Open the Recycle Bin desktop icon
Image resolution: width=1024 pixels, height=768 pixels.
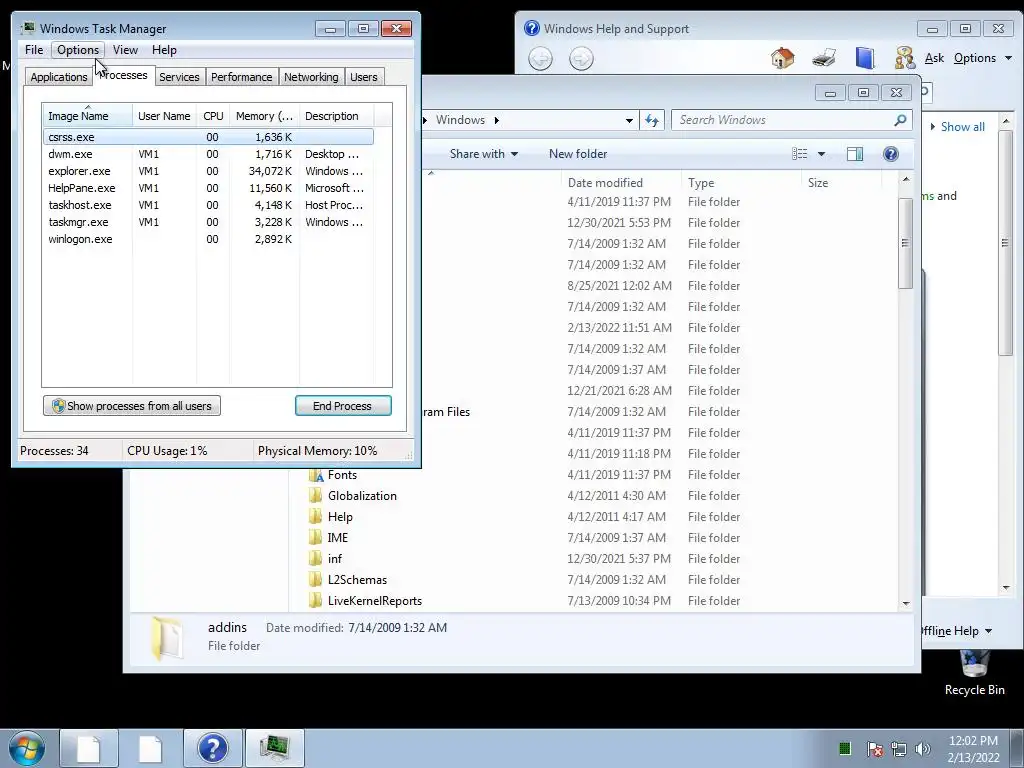(974, 673)
